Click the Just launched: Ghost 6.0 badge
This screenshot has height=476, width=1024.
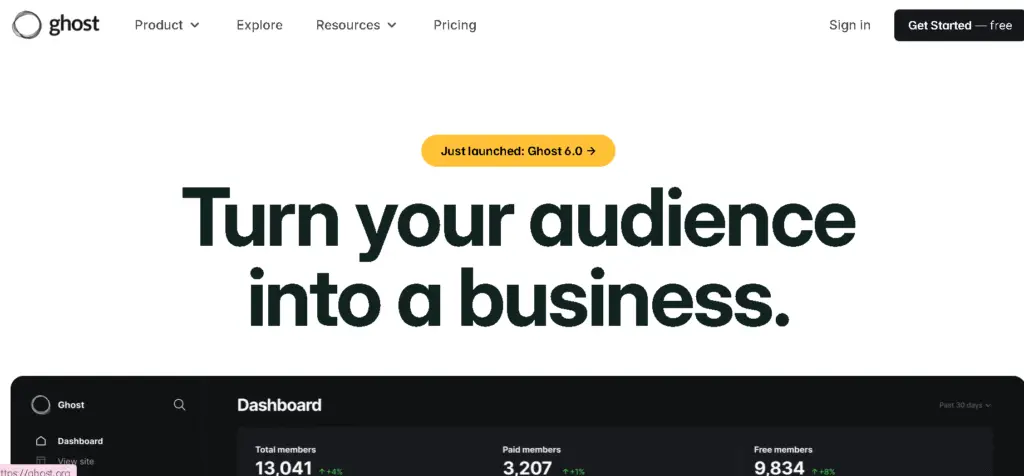pos(518,151)
